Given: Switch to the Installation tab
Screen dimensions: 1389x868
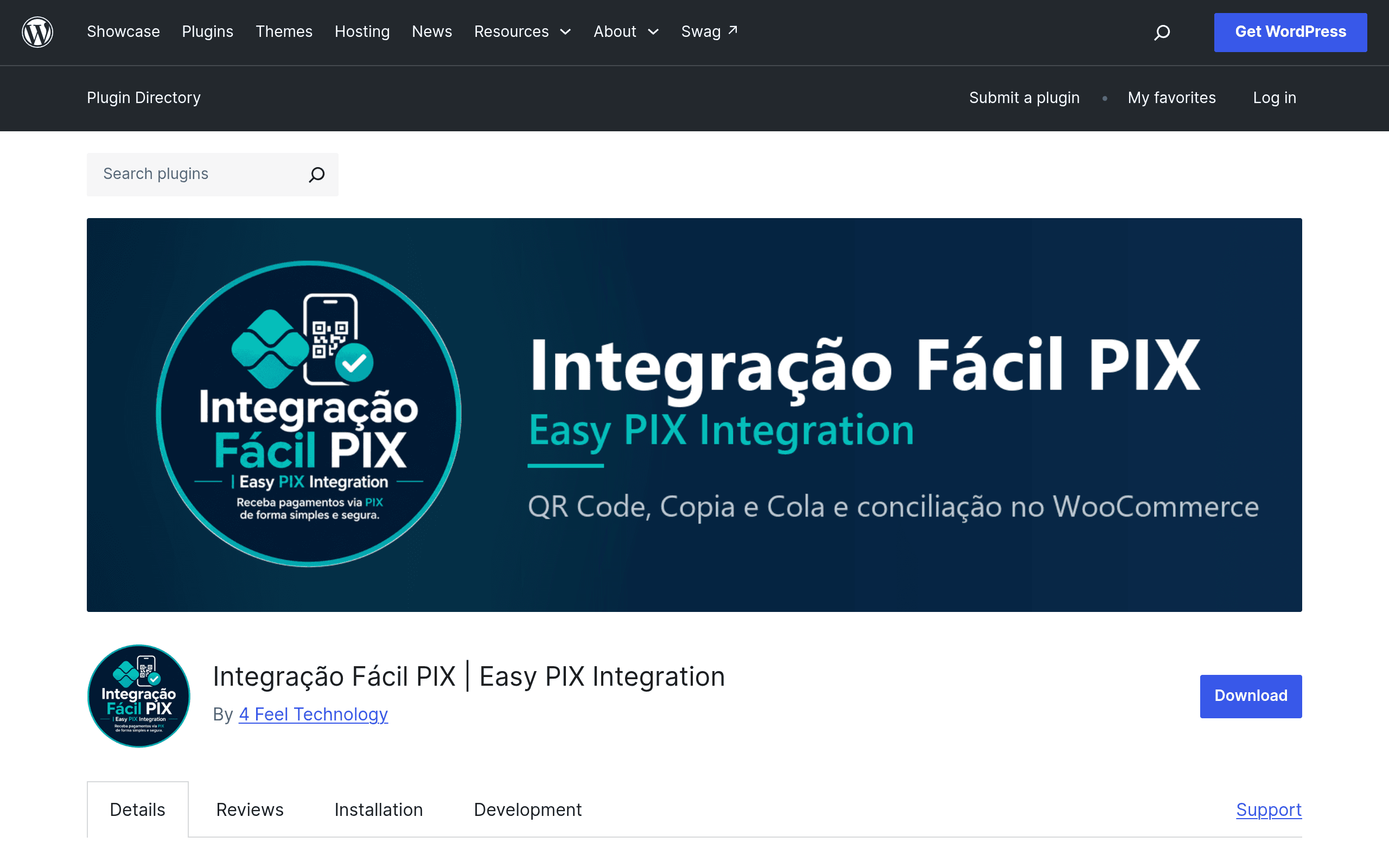Looking at the screenshot, I should [379, 809].
